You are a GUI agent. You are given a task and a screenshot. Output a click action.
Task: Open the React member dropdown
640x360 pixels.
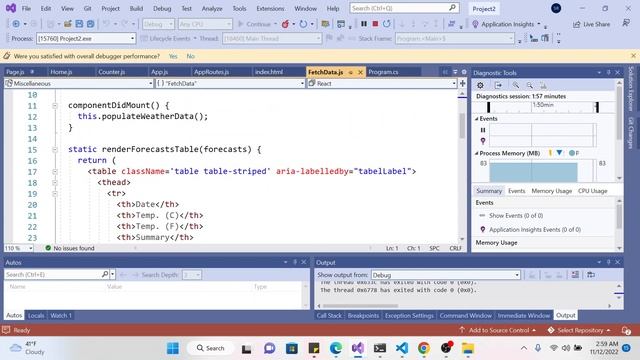(382, 83)
